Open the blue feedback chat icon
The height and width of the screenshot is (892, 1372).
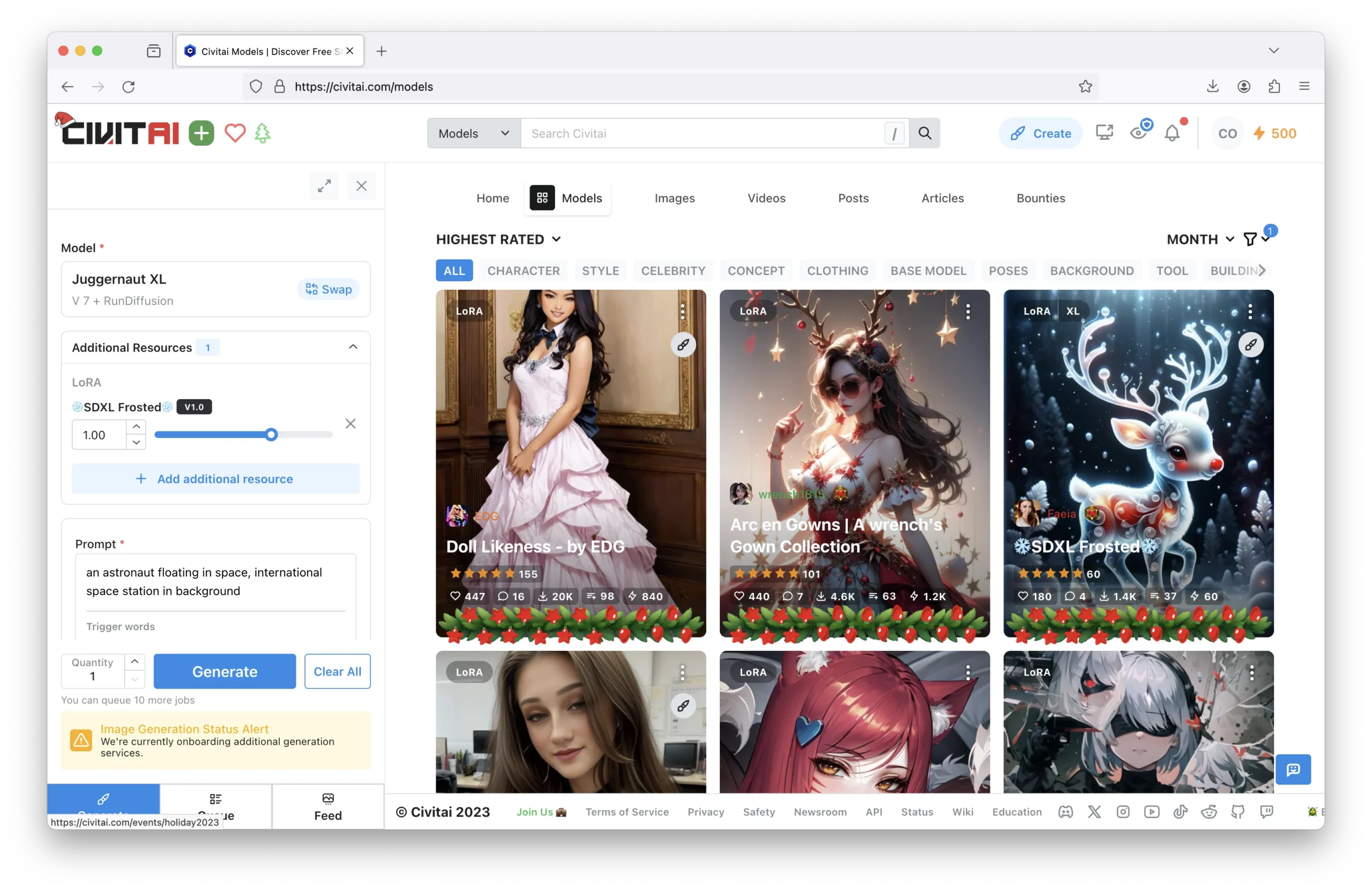pos(1293,769)
